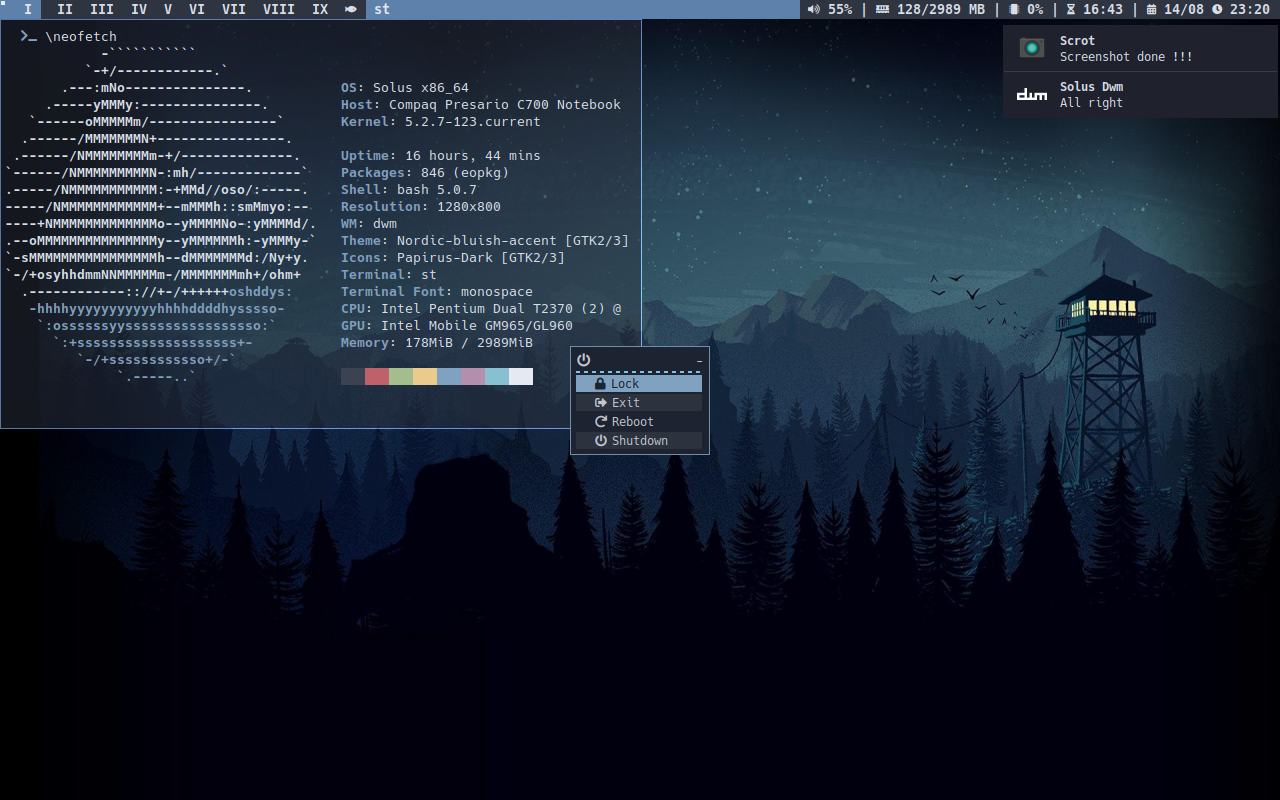Switch to workspace tag IV
The image size is (1280, 800).
[x=139, y=10]
